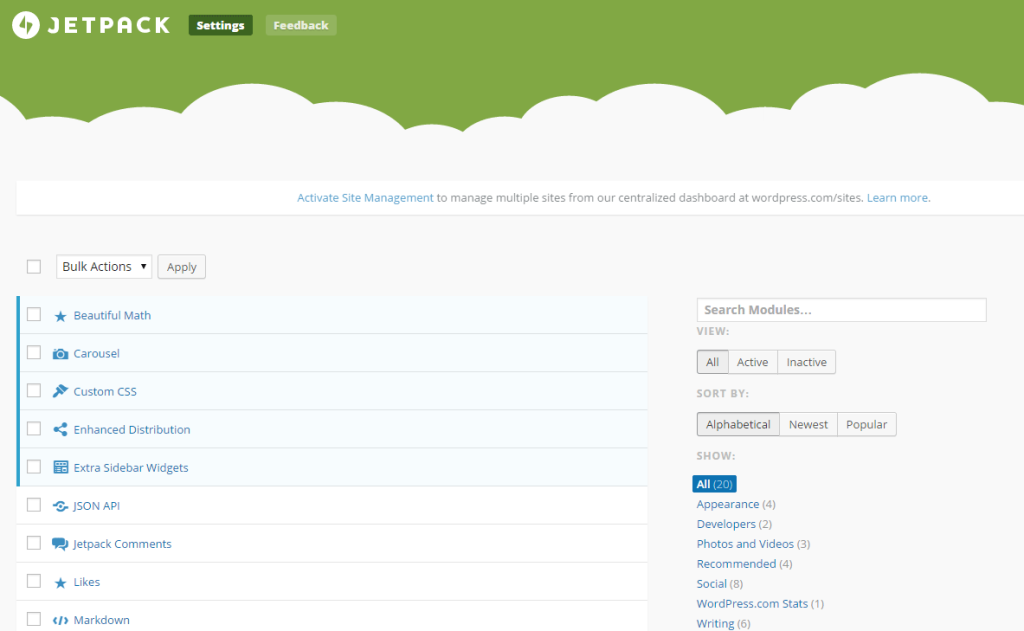Filter modules by the Writing category
This screenshot has width=1024, height=631.
(715, 622)
